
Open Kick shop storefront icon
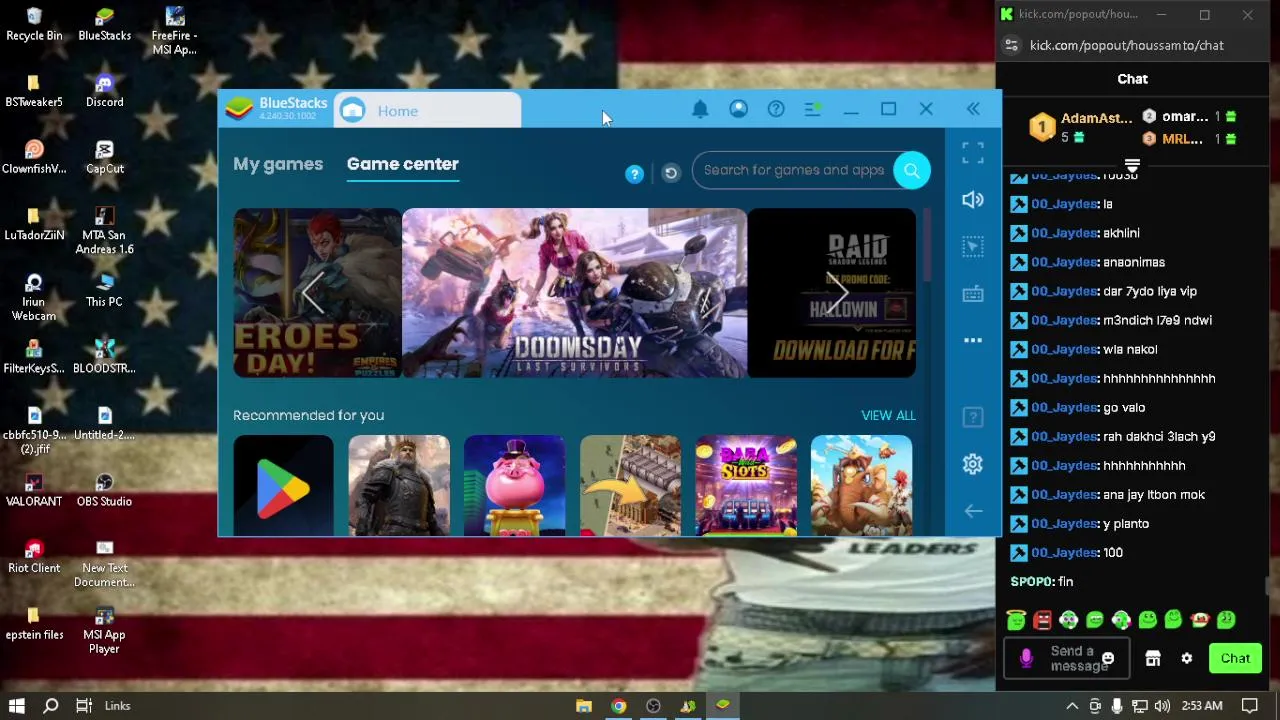click(1153, 658)
